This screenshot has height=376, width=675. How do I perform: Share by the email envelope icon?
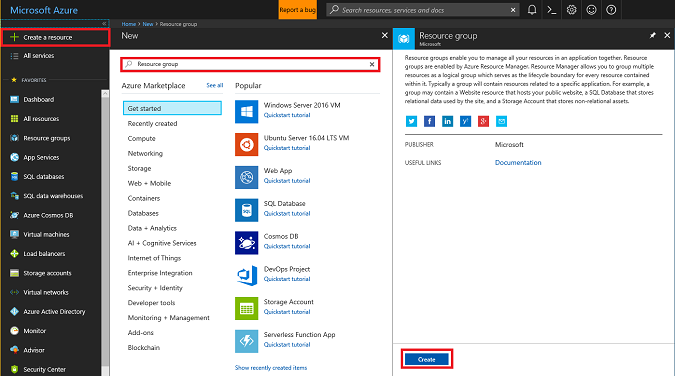(501, 121)
